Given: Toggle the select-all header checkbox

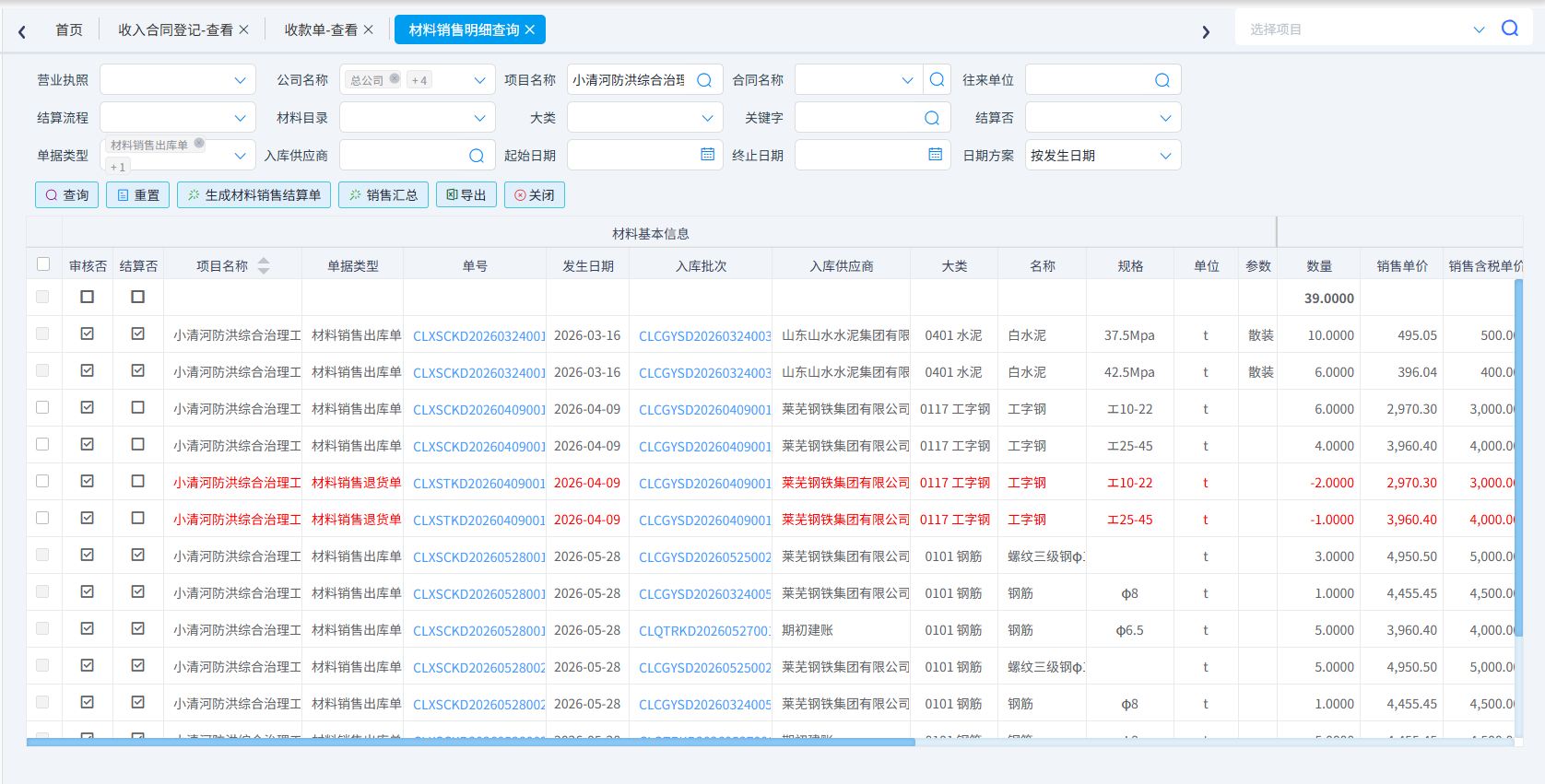Looking at the screenshot, I should click(x=43, y=264).
